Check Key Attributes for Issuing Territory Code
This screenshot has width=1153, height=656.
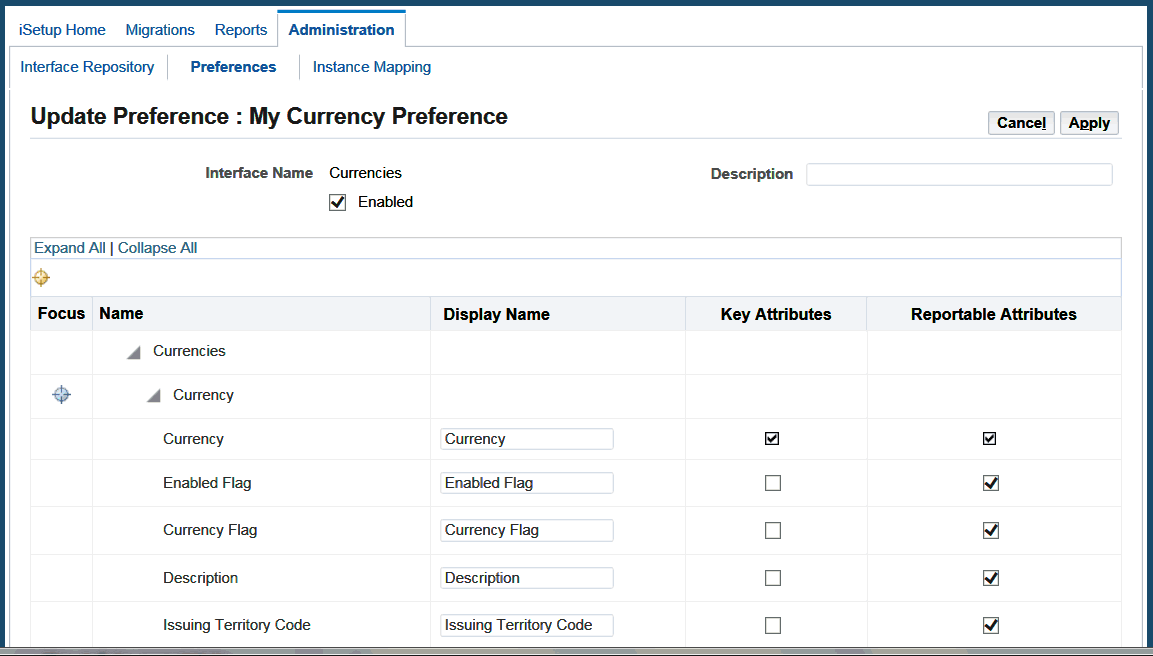773,625
